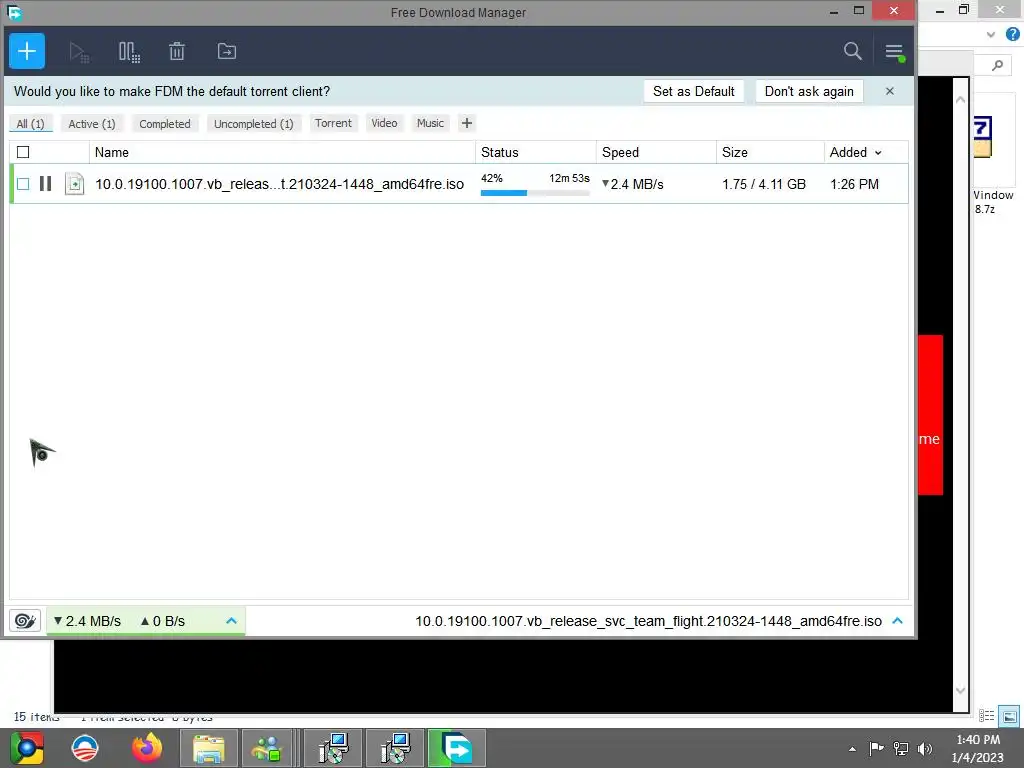The width and height of the screenshot is (1024, 768).
Task: Click the Explorer window search magnifier
Action: (x=997, y=65)
